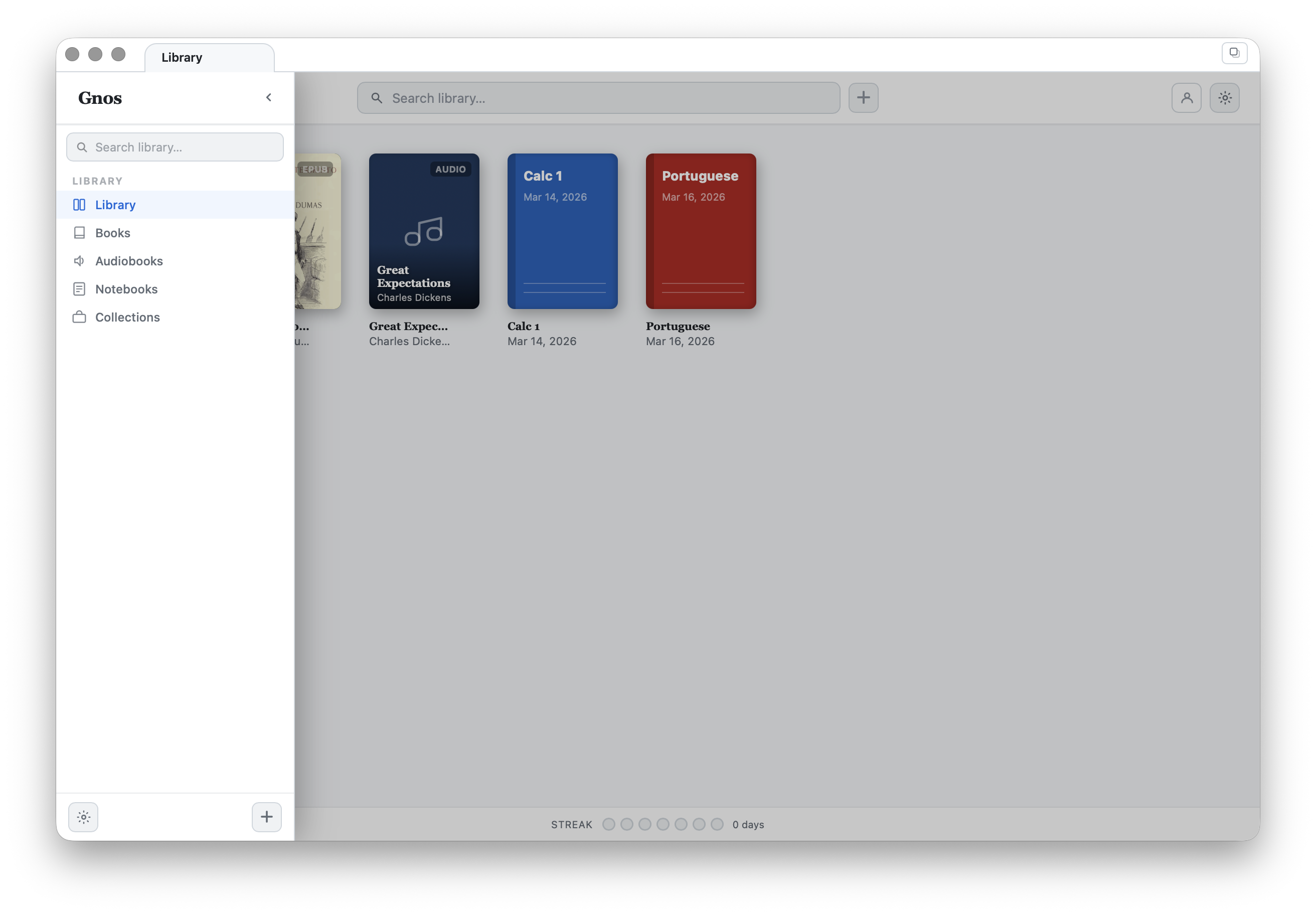Click the magnifier icon in sidebar search
This screenshot has height=915, width=1316.
point(82,147)
